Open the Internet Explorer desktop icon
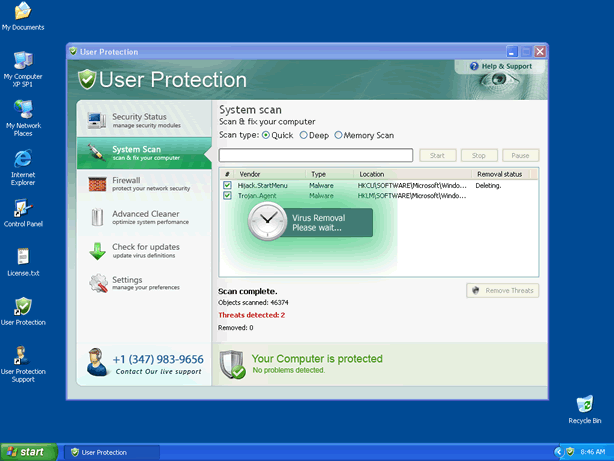This screenshot has width=614, height=461. (22, 165)
